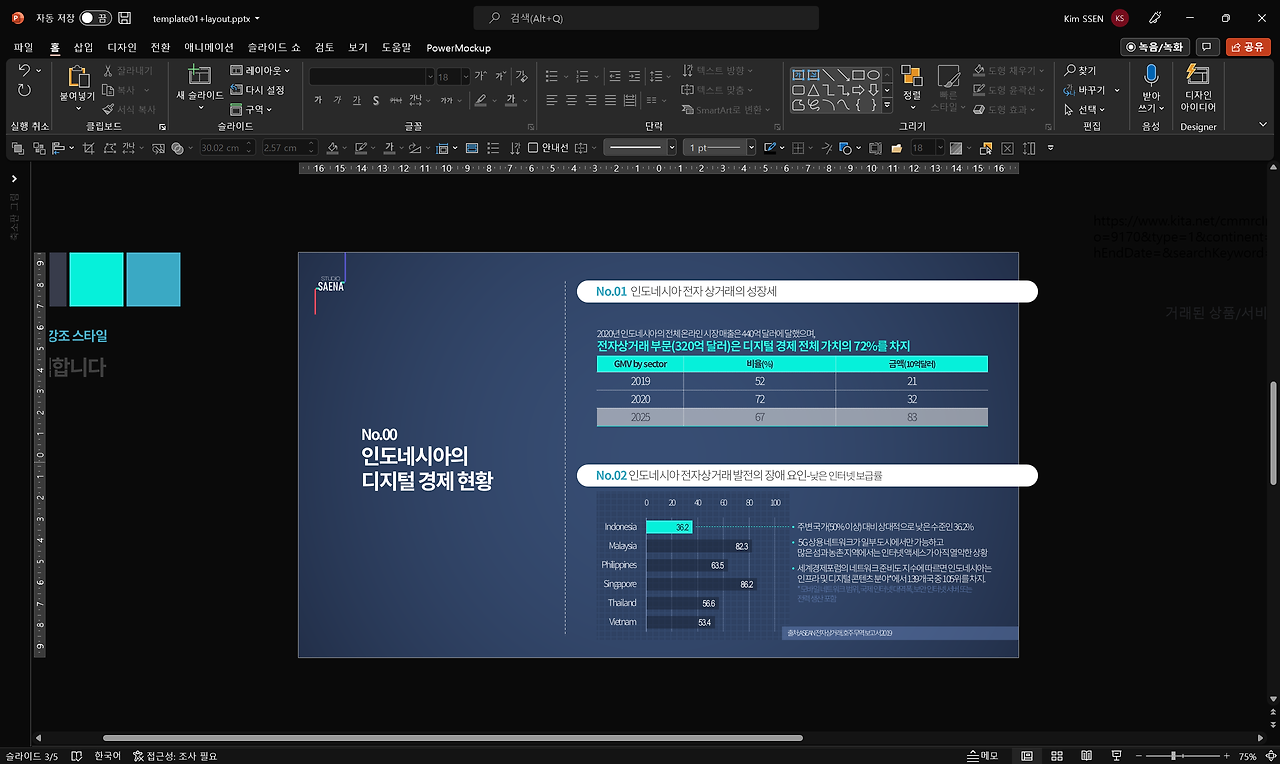Start slide show from status bar icon
The image size is (1280, 764).
pos(1119,756)
